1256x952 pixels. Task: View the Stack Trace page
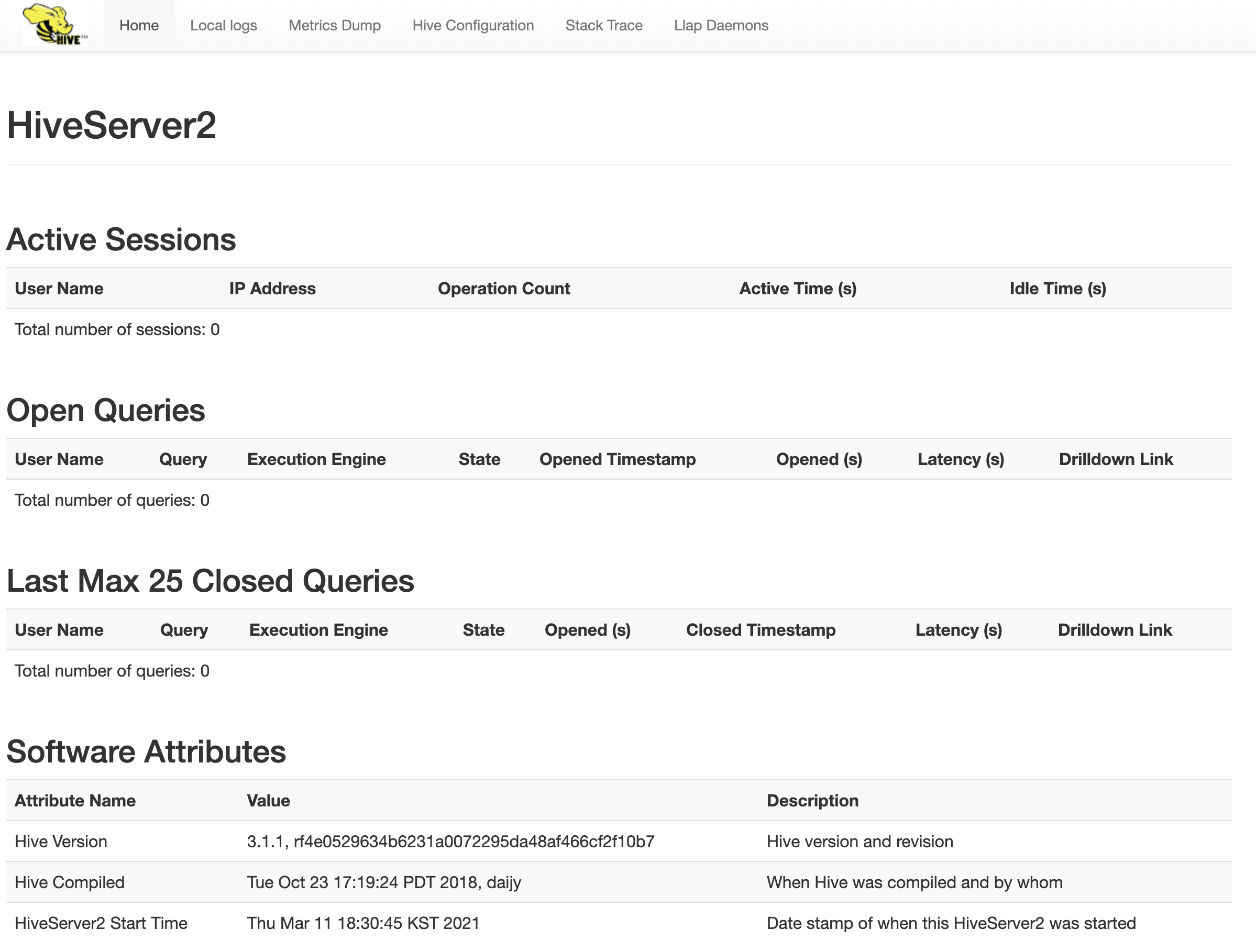[603, 26]
